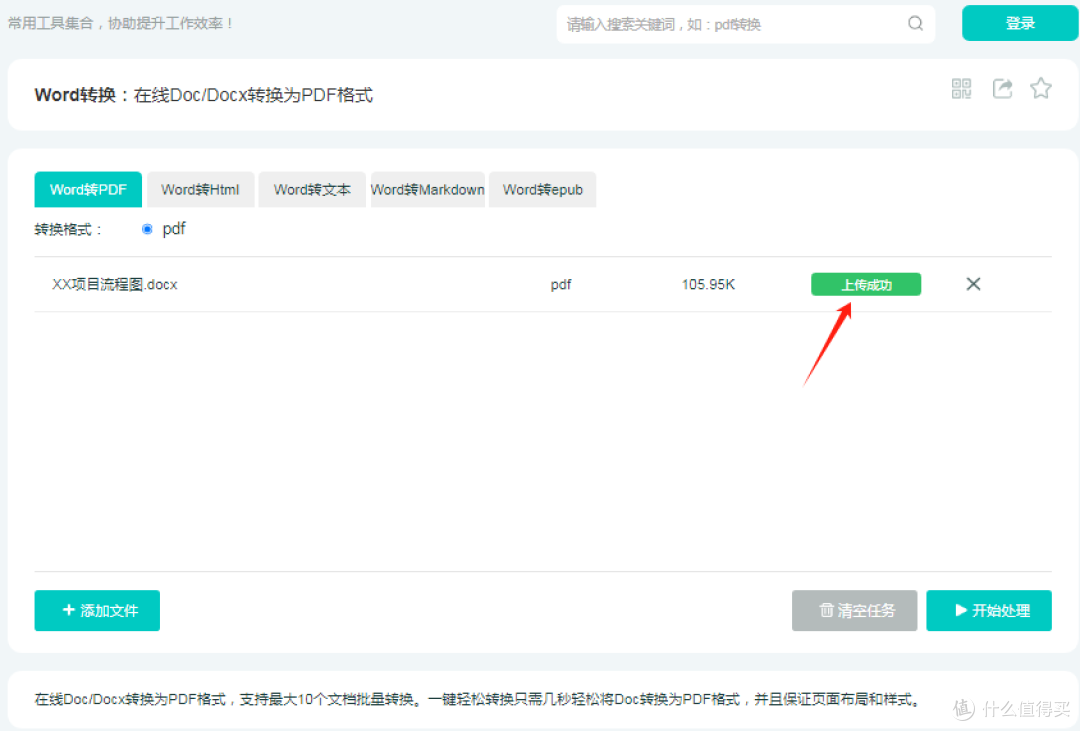Viewport: 1080px width, 731px height.
Task: Click the 添加文件 button
Action: (97, 610)
